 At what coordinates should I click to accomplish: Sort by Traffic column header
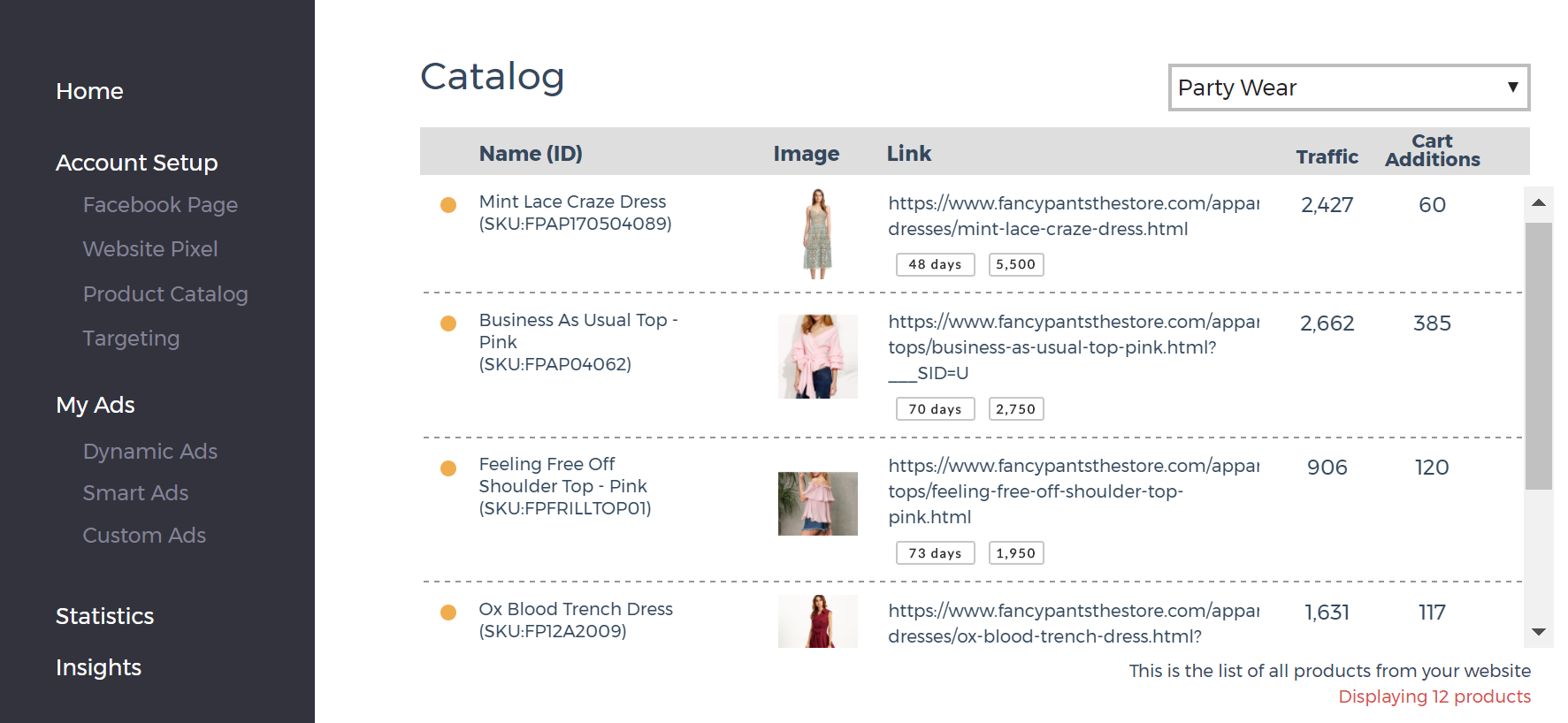tap(1327, 156)
